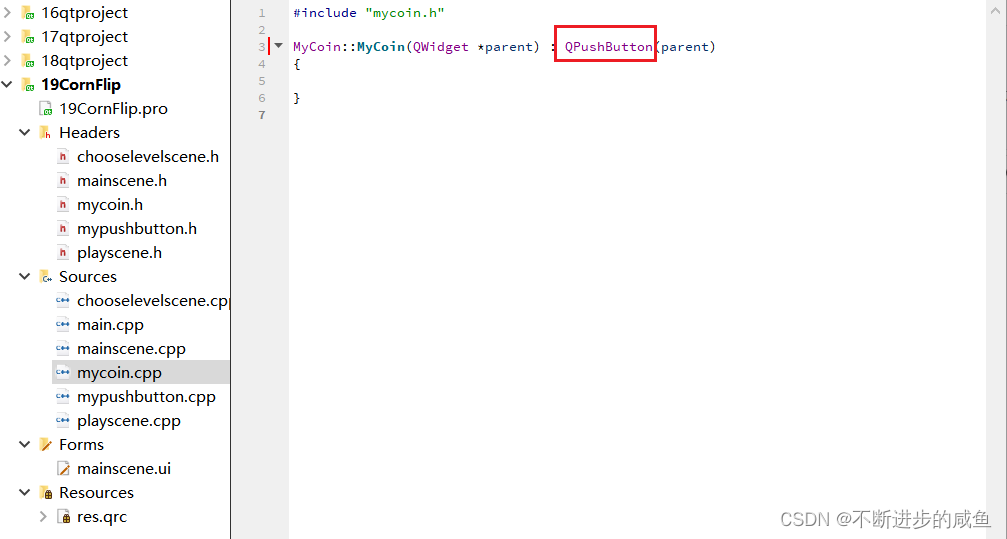Screen dimensions: 1007x539
Task: Click the Forms folder icon
Action: click(x=46, y=445)
